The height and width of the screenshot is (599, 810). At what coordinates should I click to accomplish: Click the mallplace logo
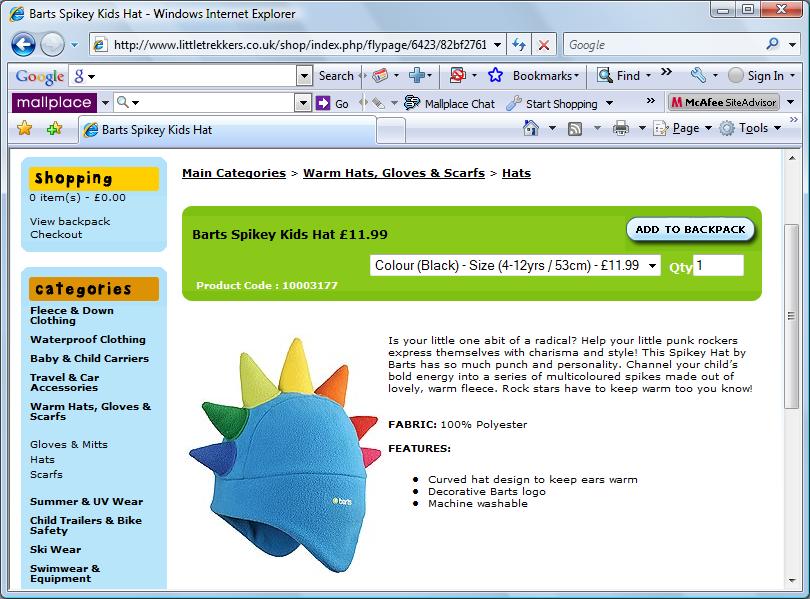pos(54,102)
